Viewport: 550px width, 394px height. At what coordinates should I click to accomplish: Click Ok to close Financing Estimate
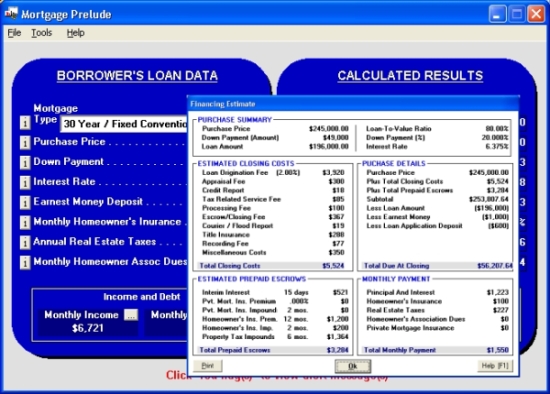tap(353, 366)
